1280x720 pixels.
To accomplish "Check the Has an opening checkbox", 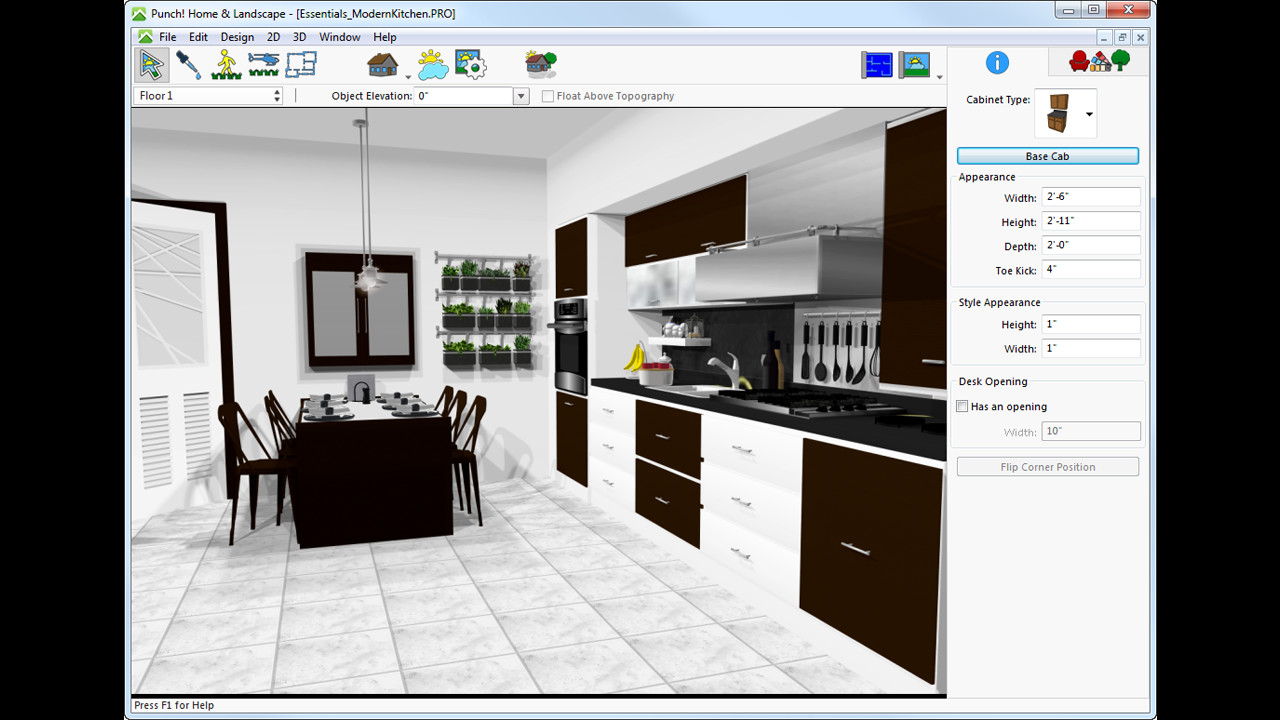I will (x=962, y=406).
